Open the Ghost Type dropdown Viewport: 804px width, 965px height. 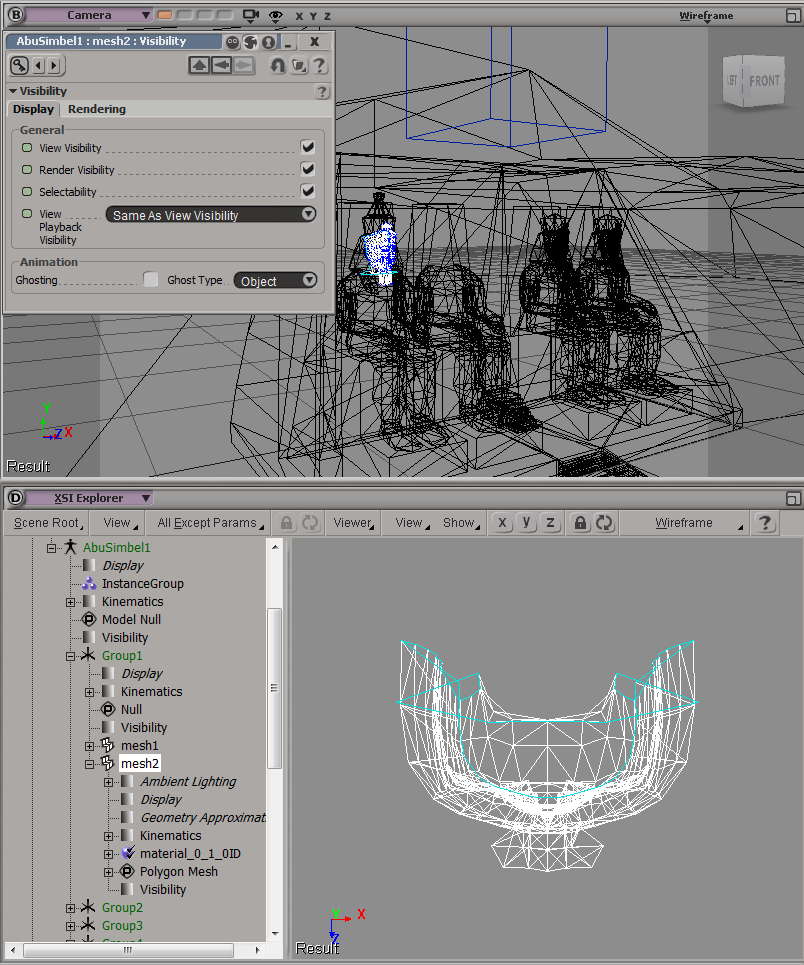point(275,281)
